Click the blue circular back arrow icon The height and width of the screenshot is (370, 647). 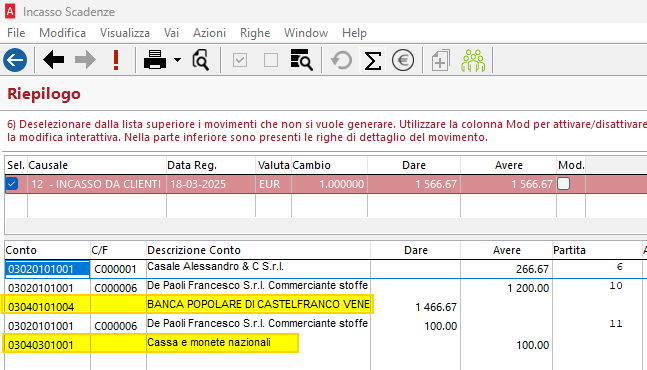15,60
